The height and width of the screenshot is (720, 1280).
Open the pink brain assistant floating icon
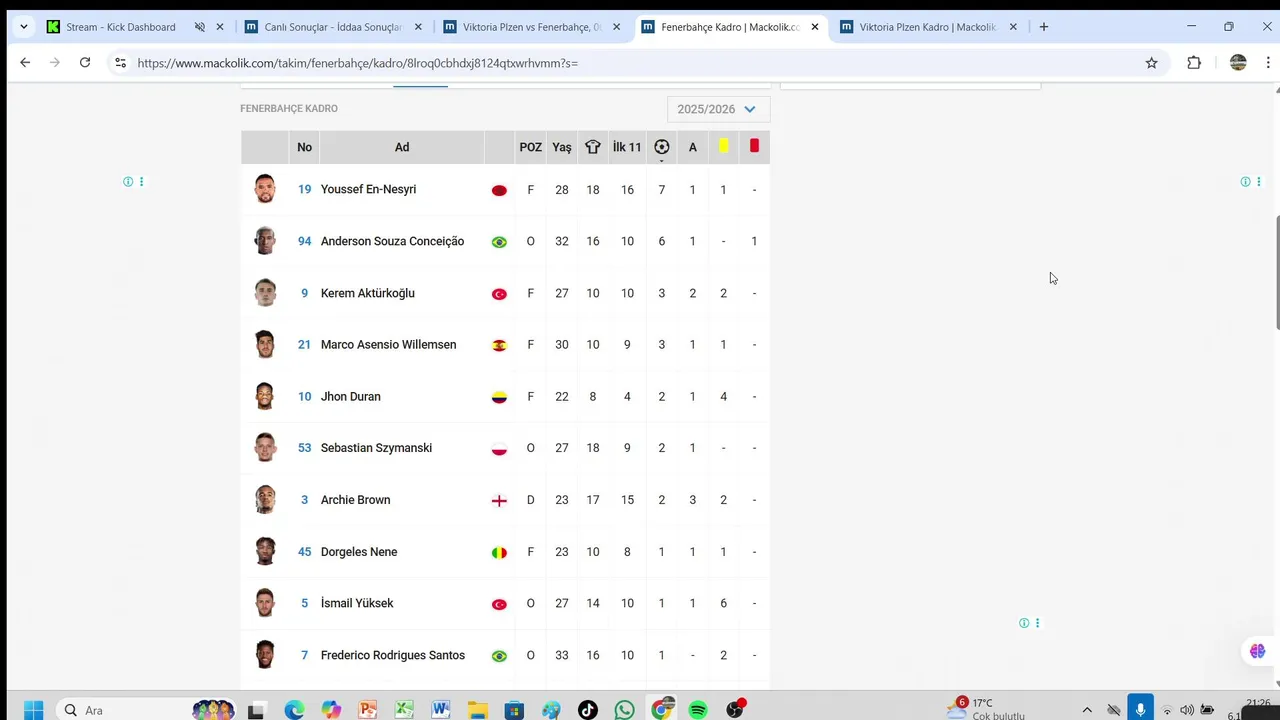1258,651
